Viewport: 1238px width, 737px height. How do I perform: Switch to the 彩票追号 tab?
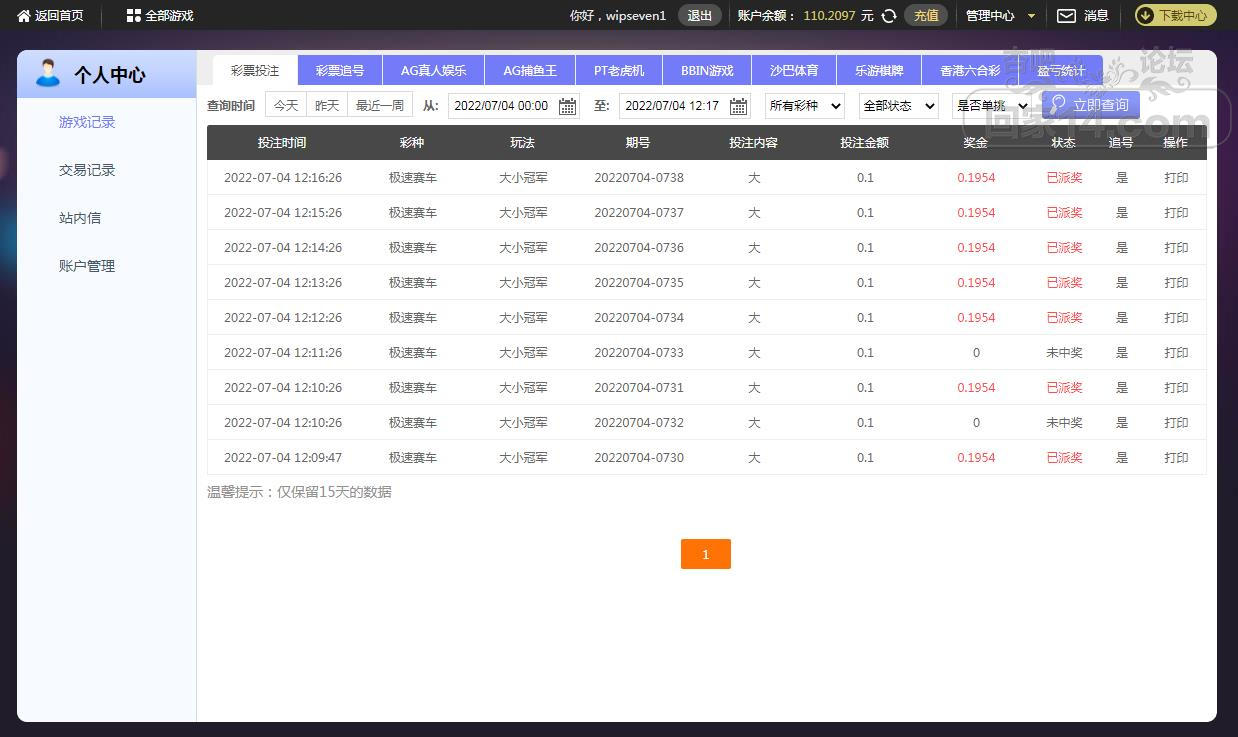tap(340, 71)
